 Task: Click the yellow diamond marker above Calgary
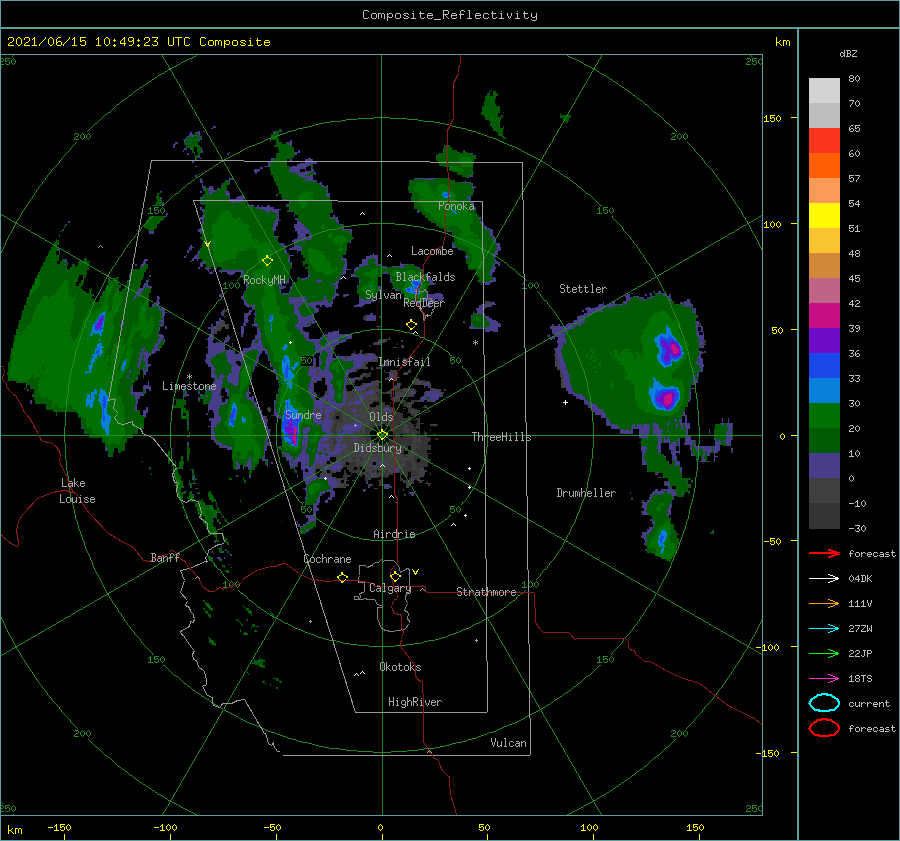tap(395, 576)
